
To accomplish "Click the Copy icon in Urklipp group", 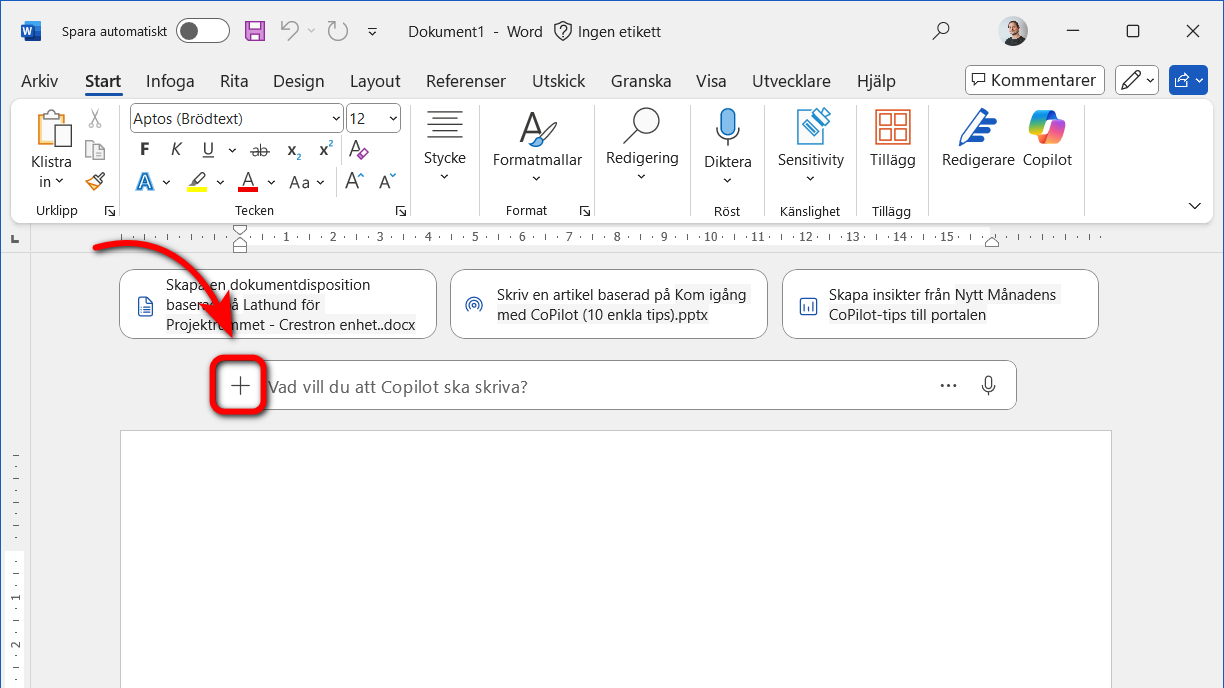I will tap(95, 150).
